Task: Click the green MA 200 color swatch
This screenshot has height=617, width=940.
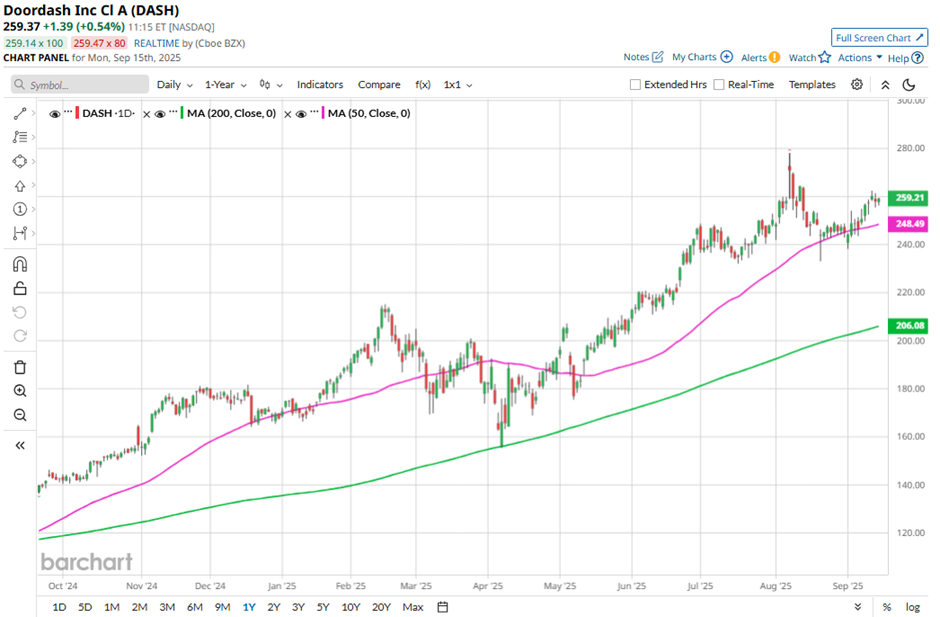Action: [182, 113]
